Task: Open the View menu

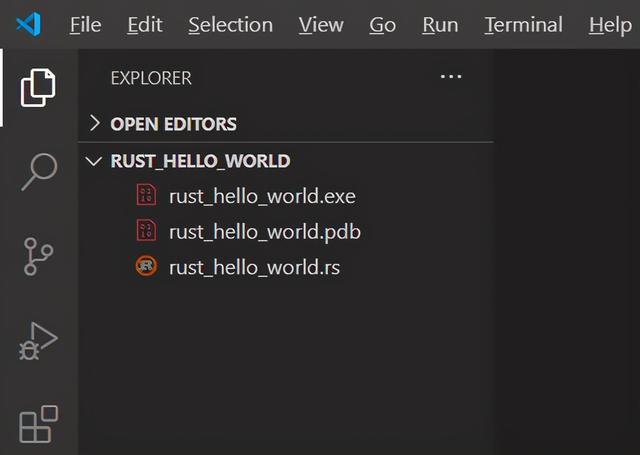Action: (321, 25)
